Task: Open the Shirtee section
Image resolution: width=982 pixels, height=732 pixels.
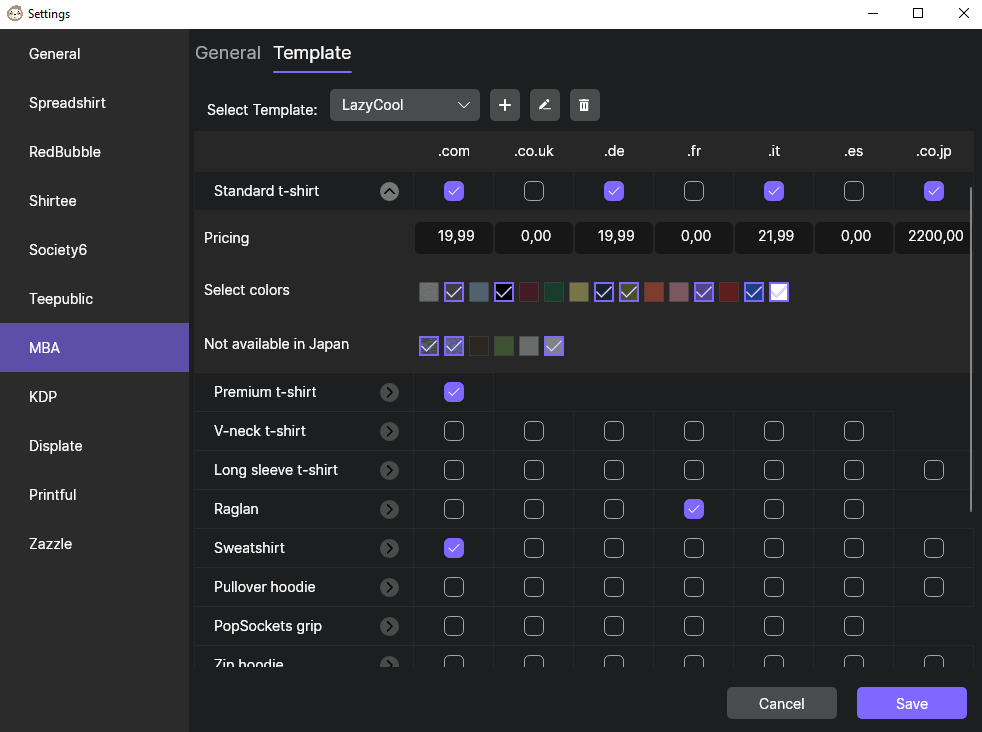Action: click(x=95, y=201)
